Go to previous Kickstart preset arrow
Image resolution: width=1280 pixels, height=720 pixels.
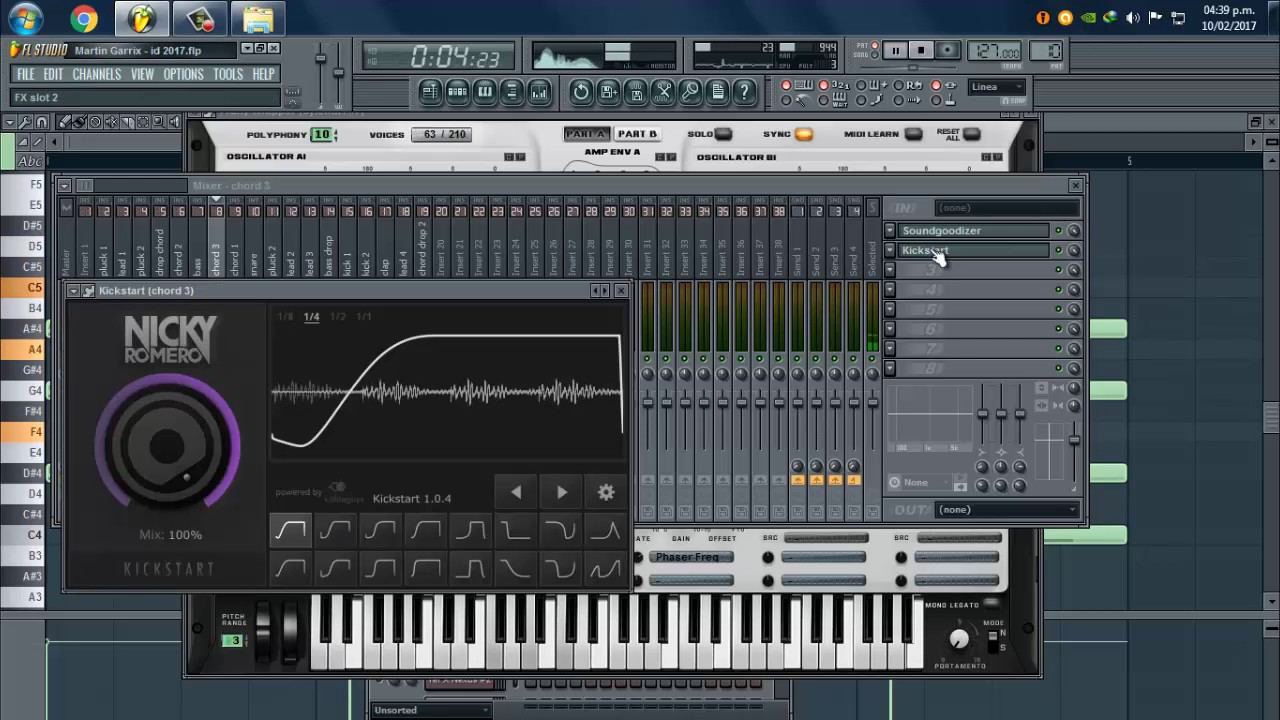516,492
